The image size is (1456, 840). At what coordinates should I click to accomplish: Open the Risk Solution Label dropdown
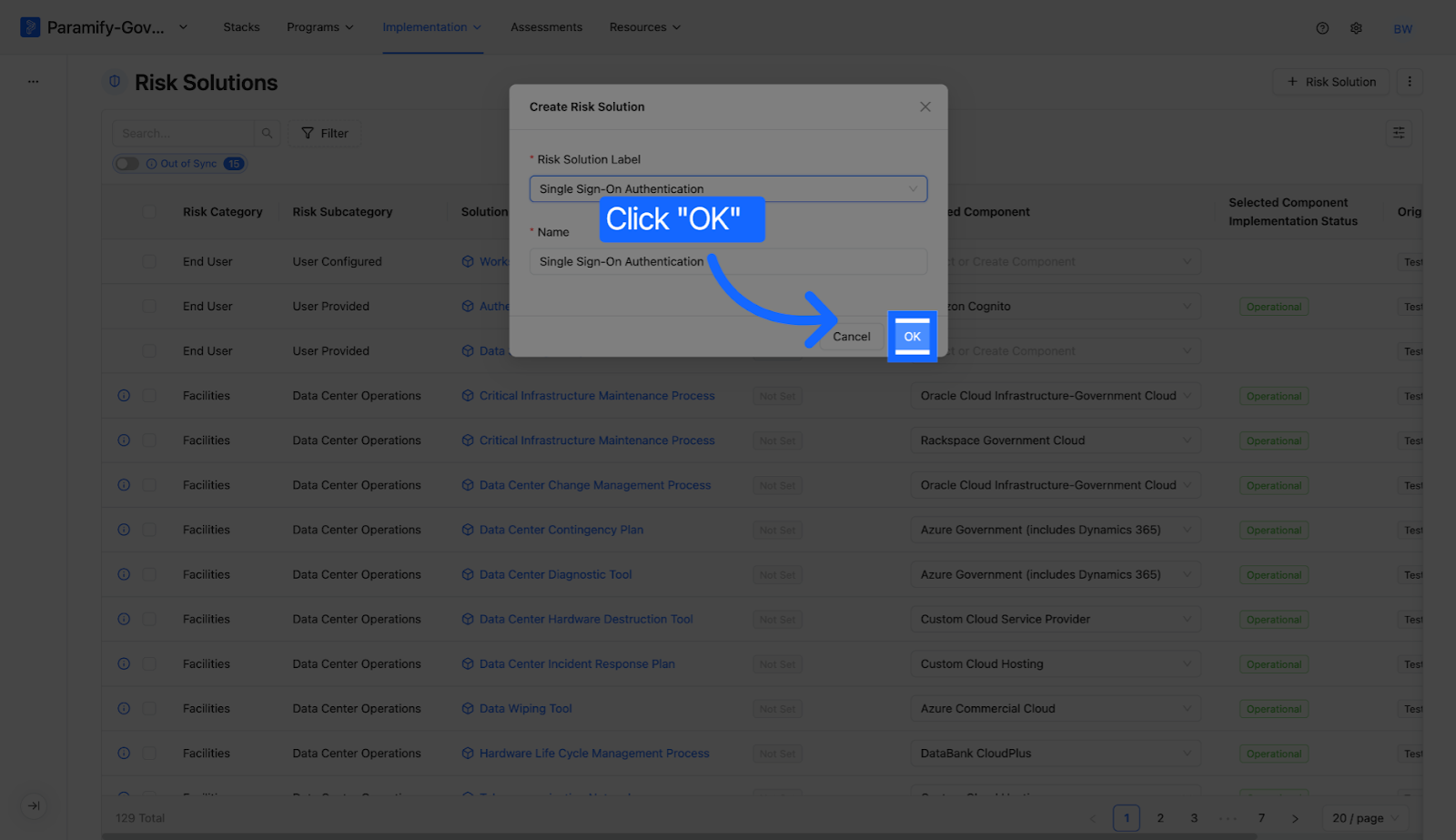click(728, 188)
